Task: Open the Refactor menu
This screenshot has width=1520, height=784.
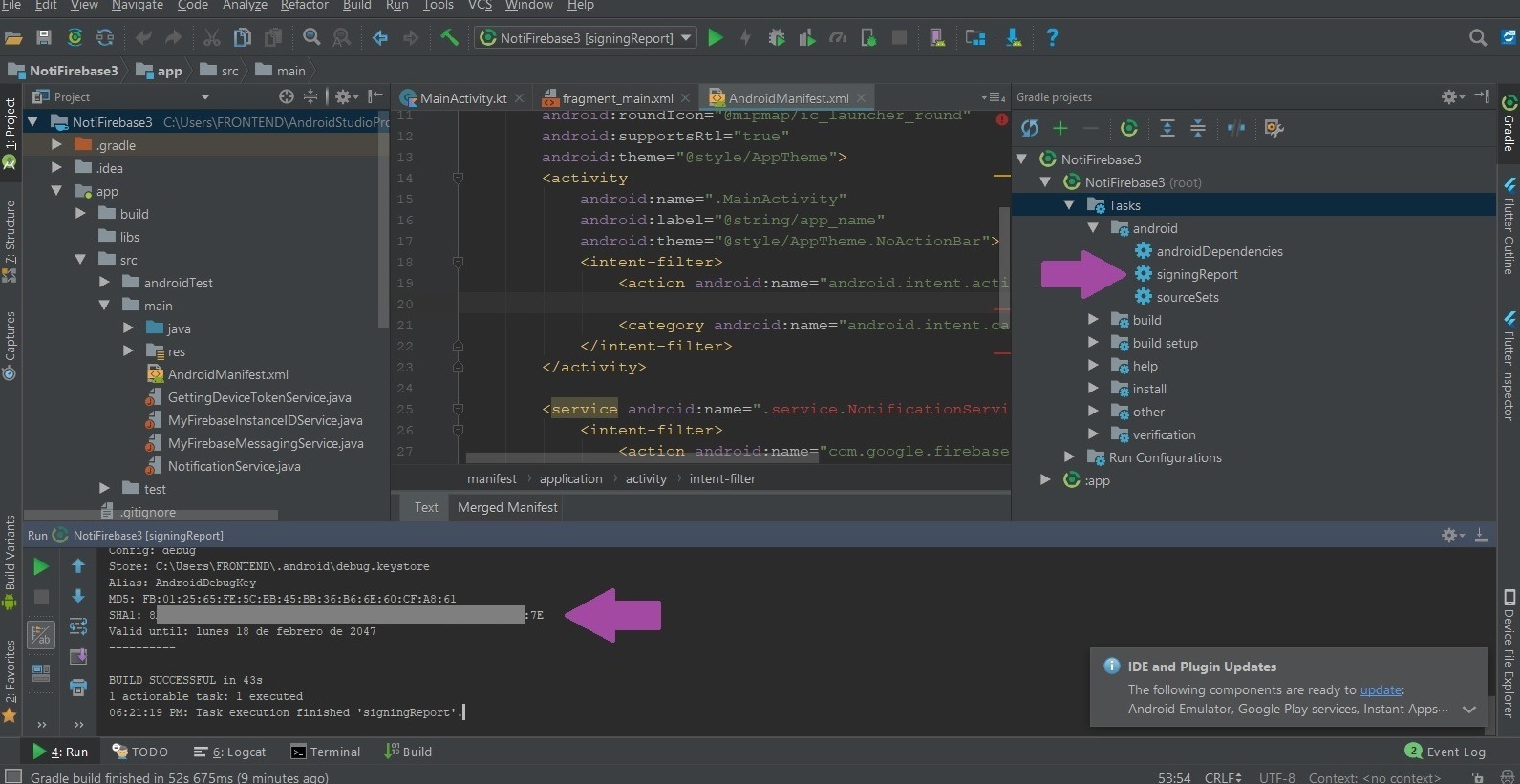Action: click(x=304, y=5)
